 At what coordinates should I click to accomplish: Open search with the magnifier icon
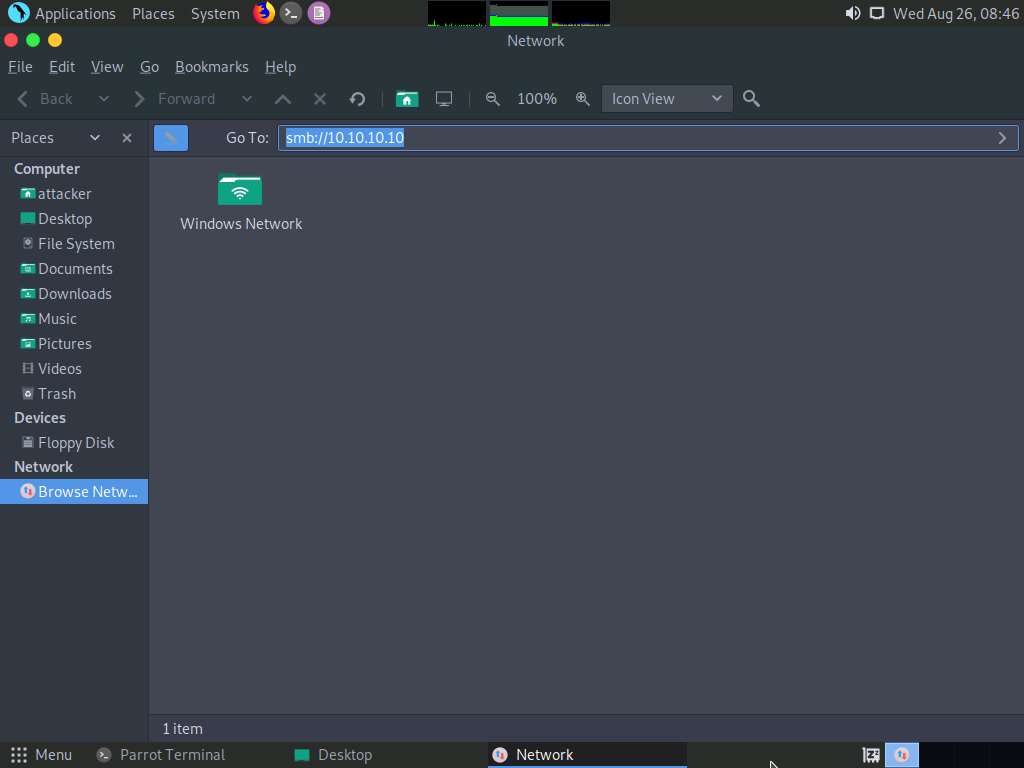751,98
